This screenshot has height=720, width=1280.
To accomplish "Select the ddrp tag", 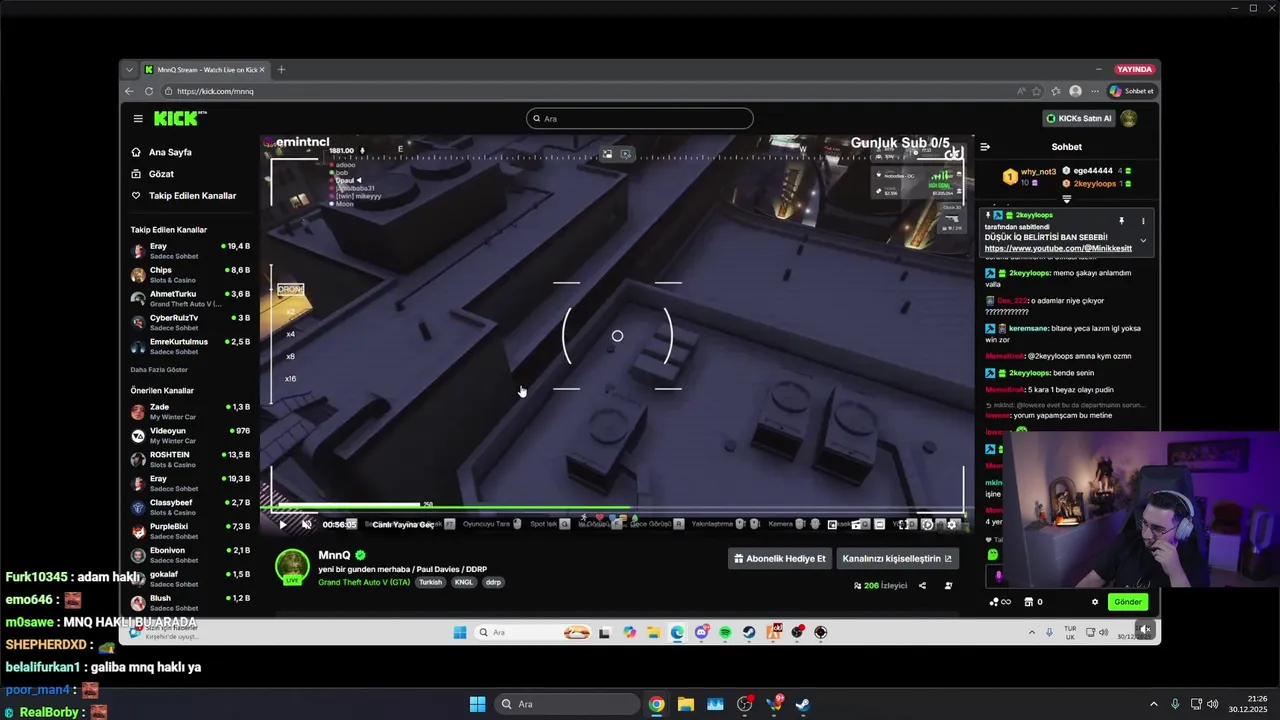I will pyautogui.click(x=494, y=582).
